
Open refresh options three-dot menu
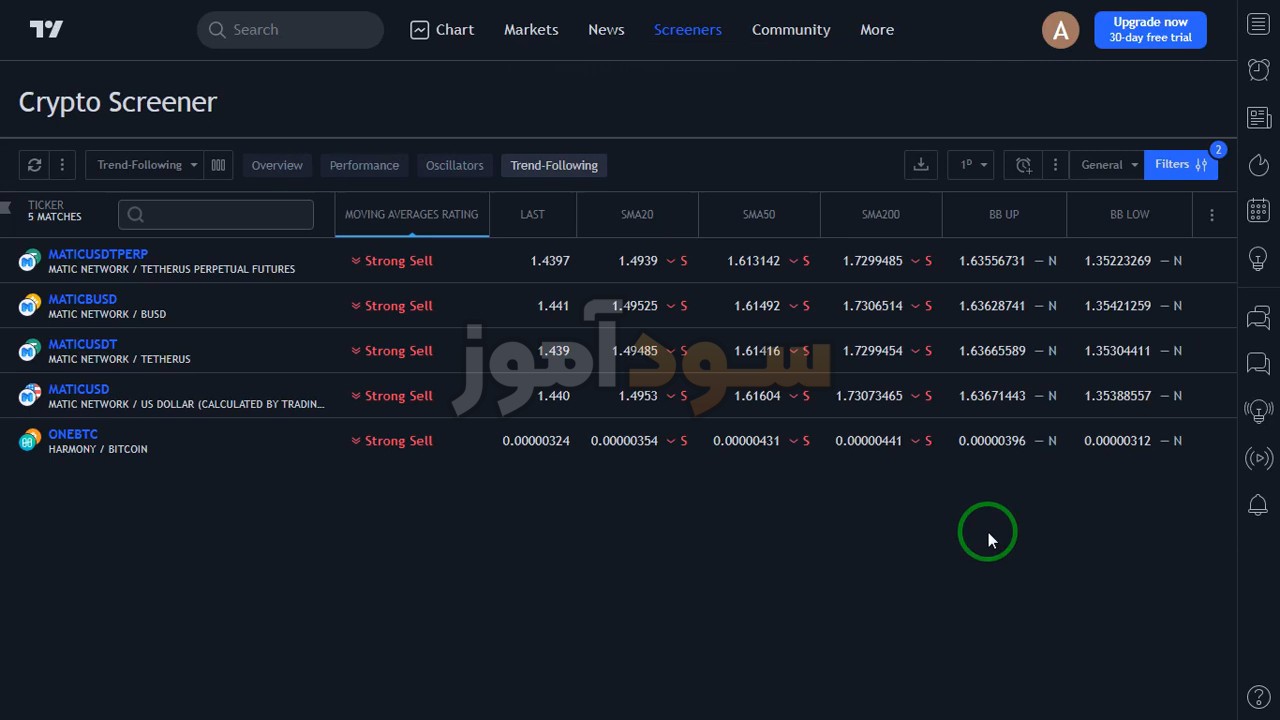tap(62, 165)
